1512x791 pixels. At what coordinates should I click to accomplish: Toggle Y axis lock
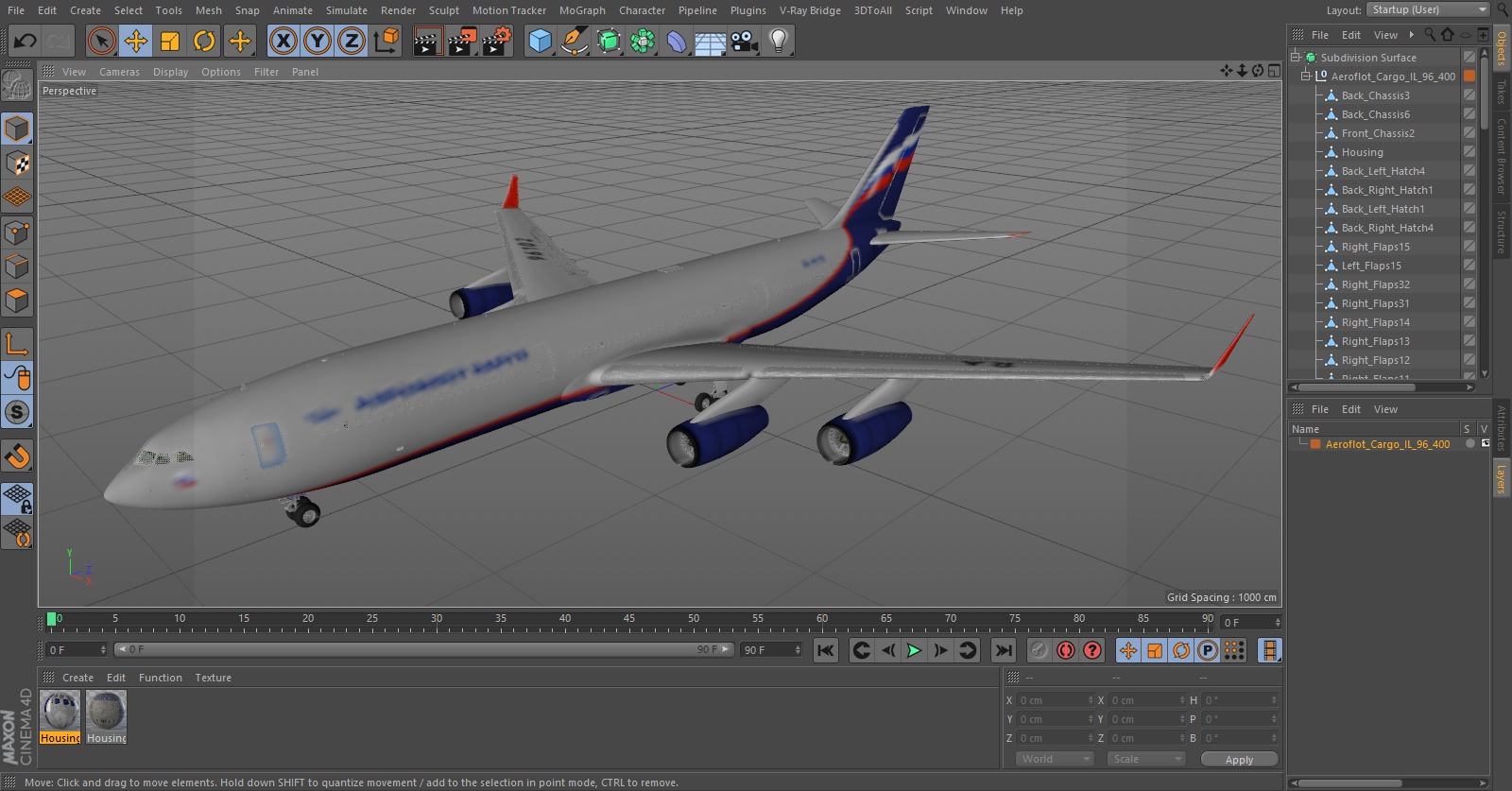tap(318, 41)
